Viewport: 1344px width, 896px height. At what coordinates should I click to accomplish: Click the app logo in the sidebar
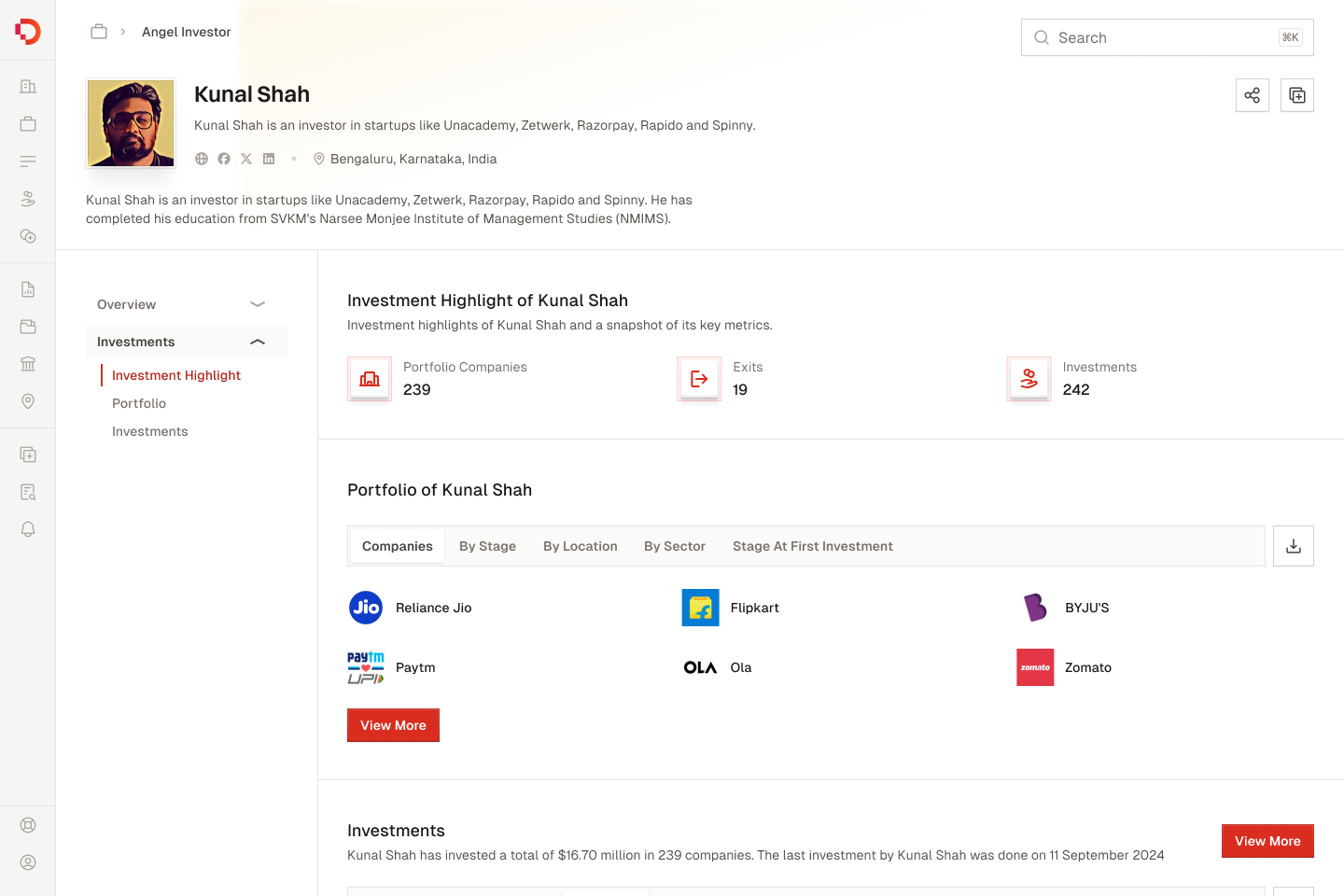pos(28,31)
